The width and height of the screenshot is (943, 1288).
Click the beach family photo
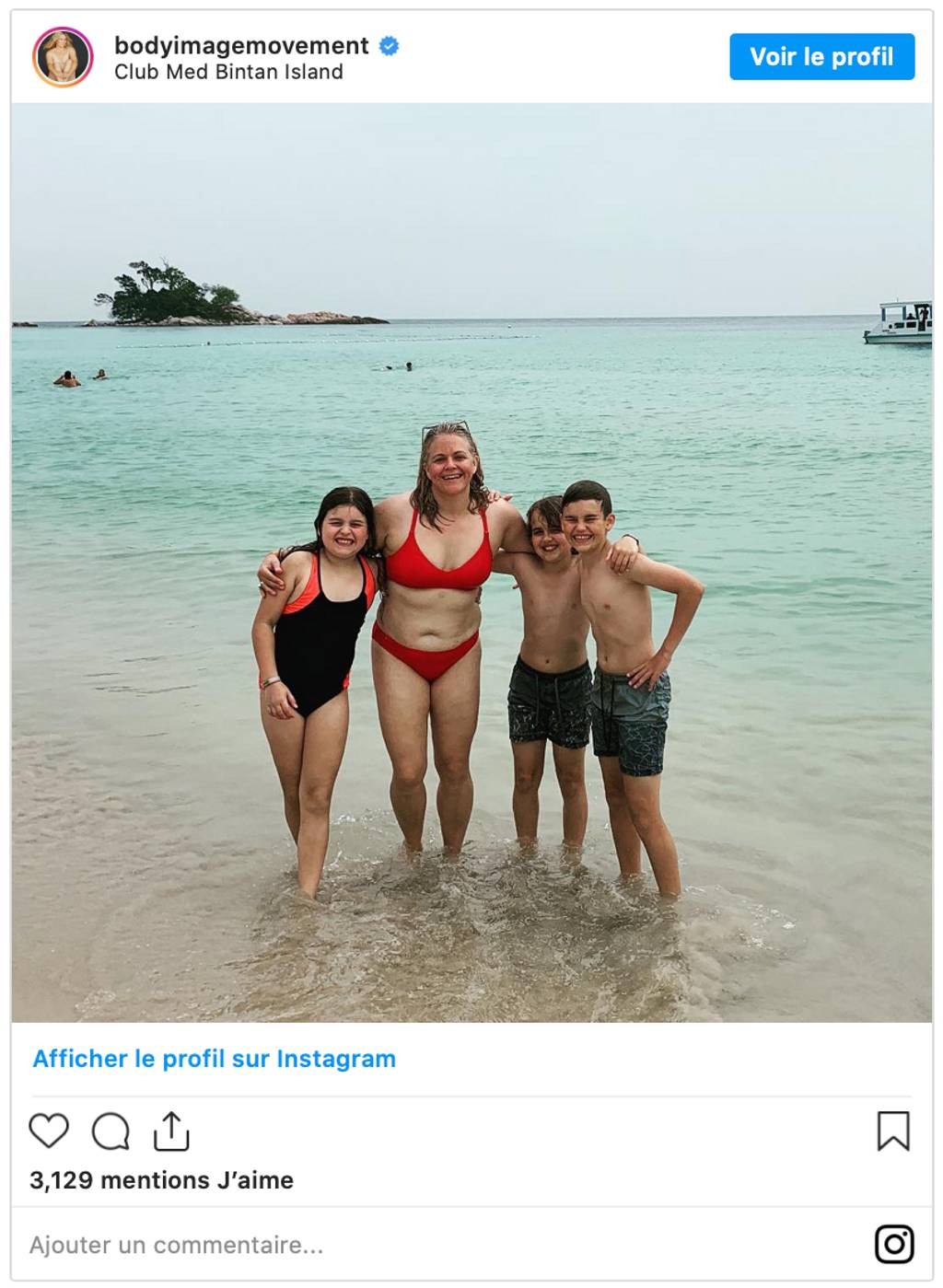coord(471,563)
